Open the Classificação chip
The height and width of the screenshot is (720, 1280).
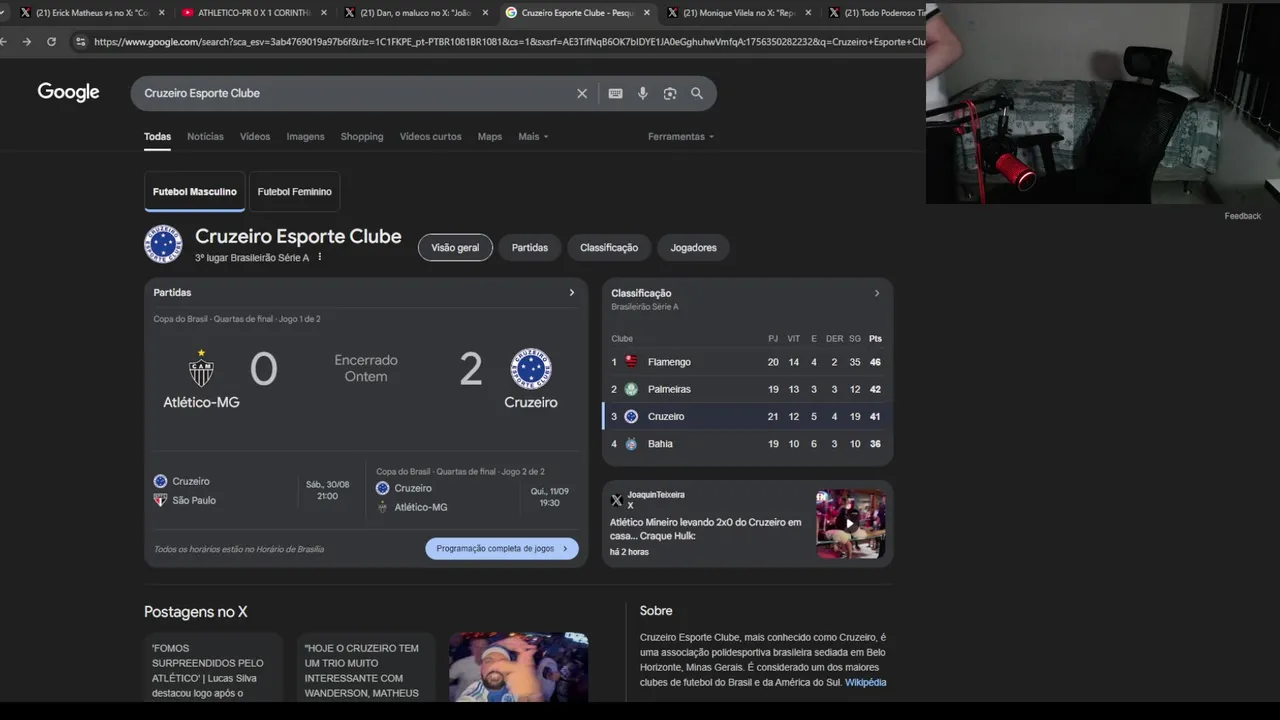[x=609, y=247]
